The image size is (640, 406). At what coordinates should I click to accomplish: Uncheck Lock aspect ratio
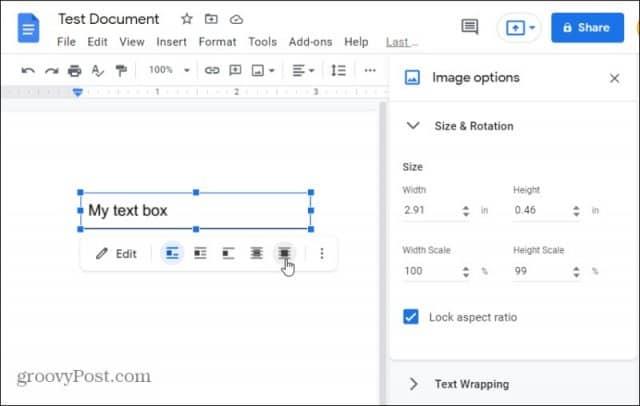point(411,317)
